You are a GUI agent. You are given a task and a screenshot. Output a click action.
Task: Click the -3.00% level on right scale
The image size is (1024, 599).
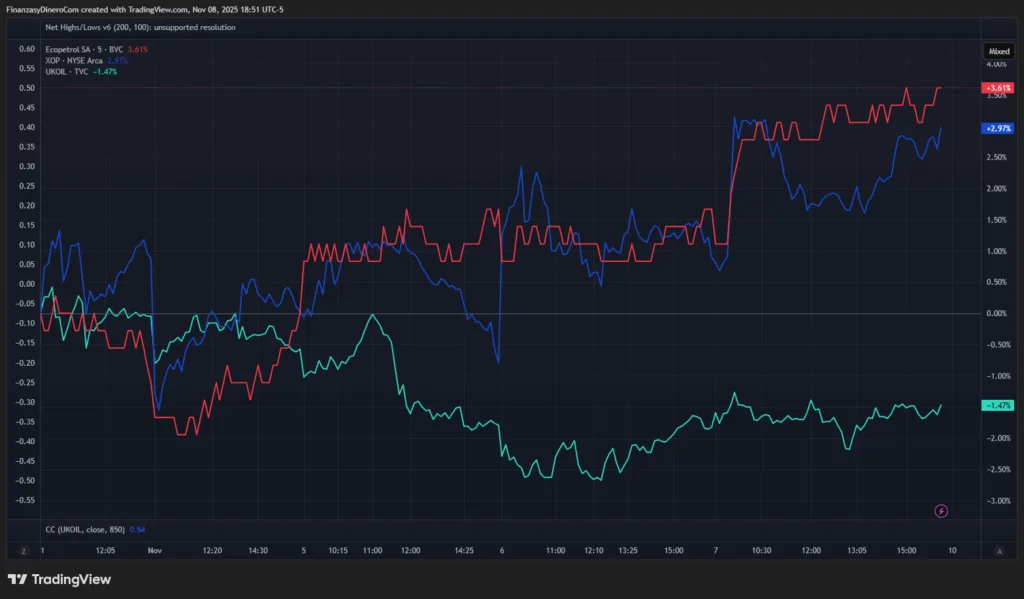(x=997, y=501)
